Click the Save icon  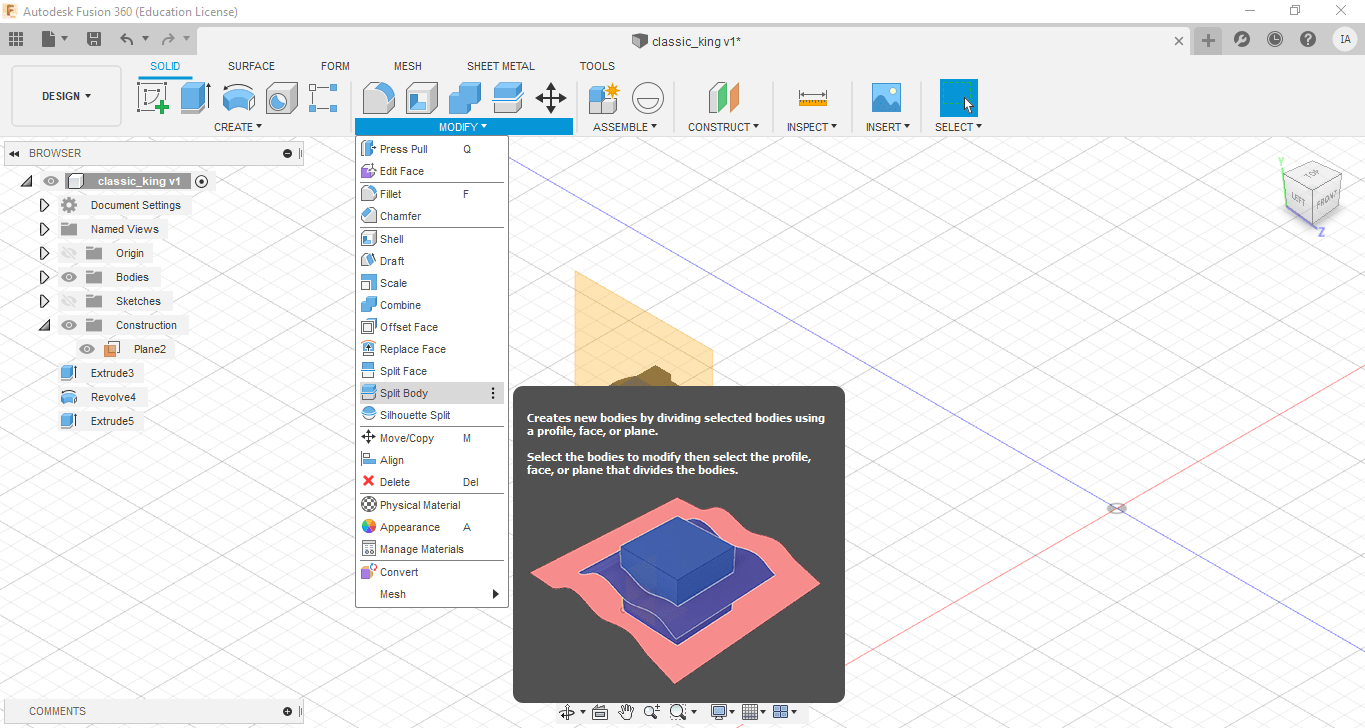pos(94,39)
